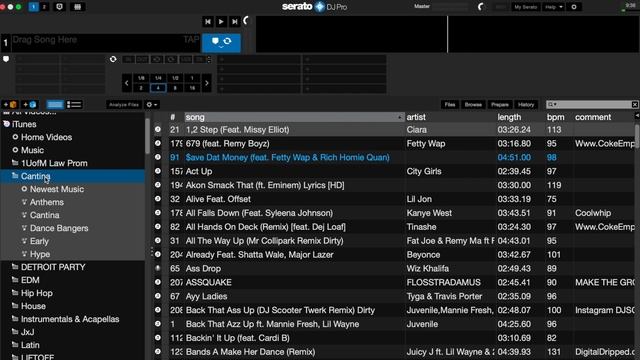The width and height of the screenshot is (640, 360).
Task: Sort by the song column header
Action: (294, 117)
